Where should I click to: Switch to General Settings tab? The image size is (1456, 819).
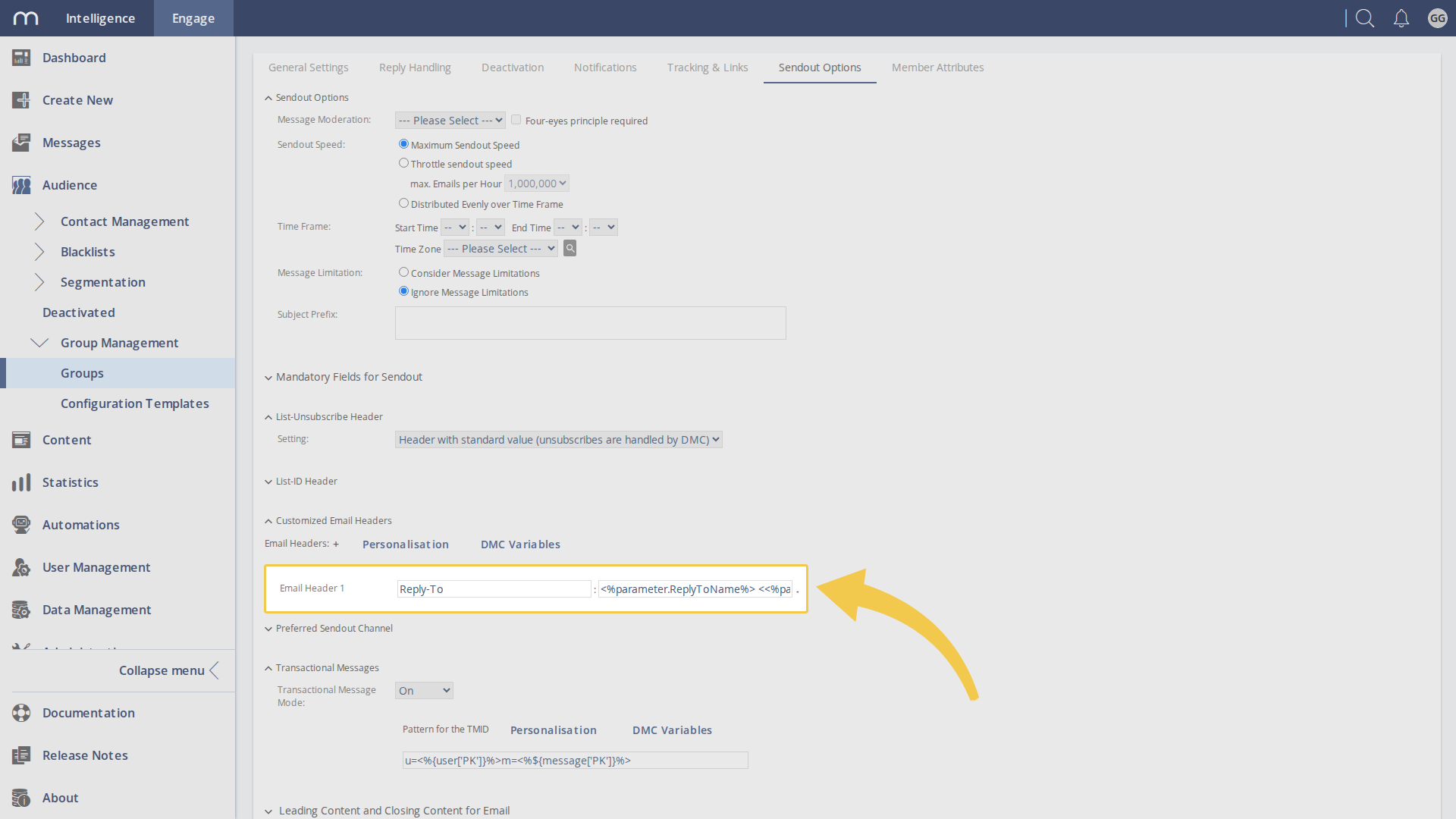[309, 67]
